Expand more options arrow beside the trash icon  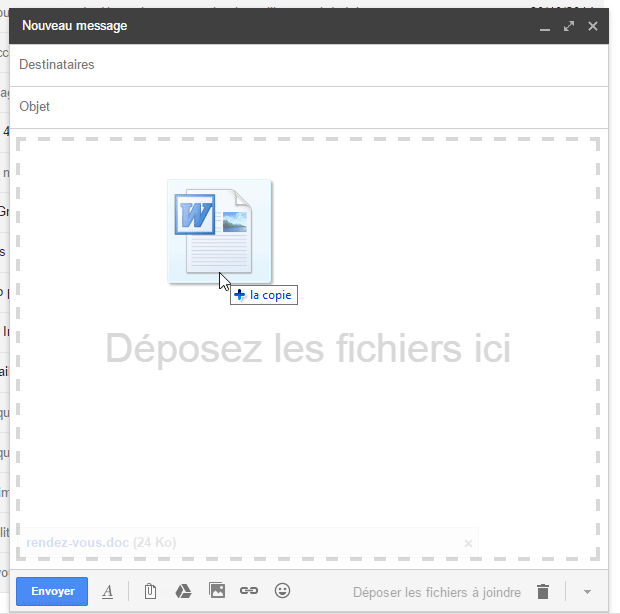click(x=588, y=592)
